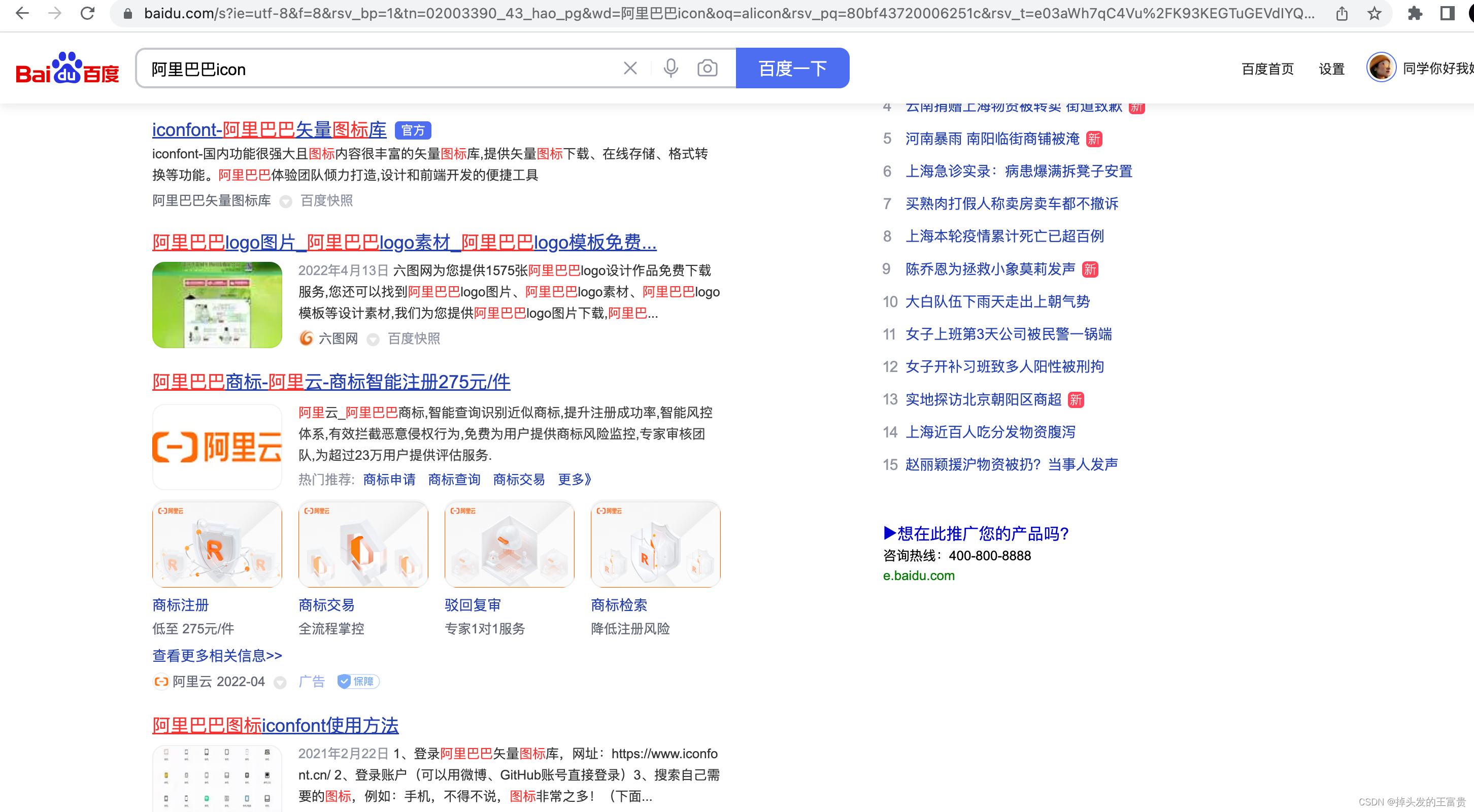Viewport: 1474px width, 812px height.
Task: Click the 新 badge on hot topic 5
Action: coord(1094,139)
